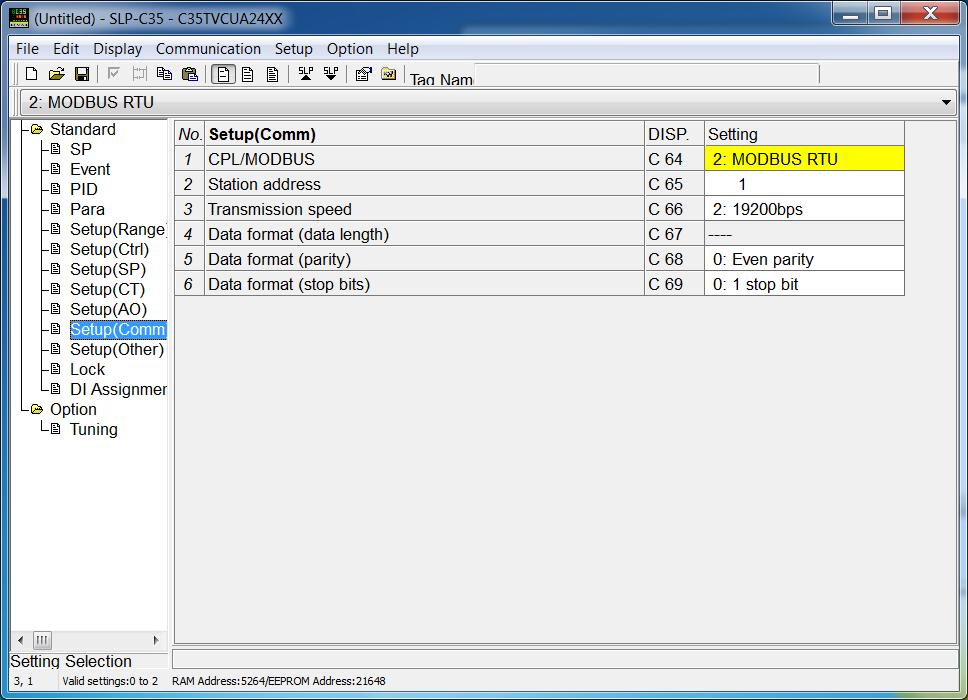Click the Option folder icon in tree

(37, 409)
